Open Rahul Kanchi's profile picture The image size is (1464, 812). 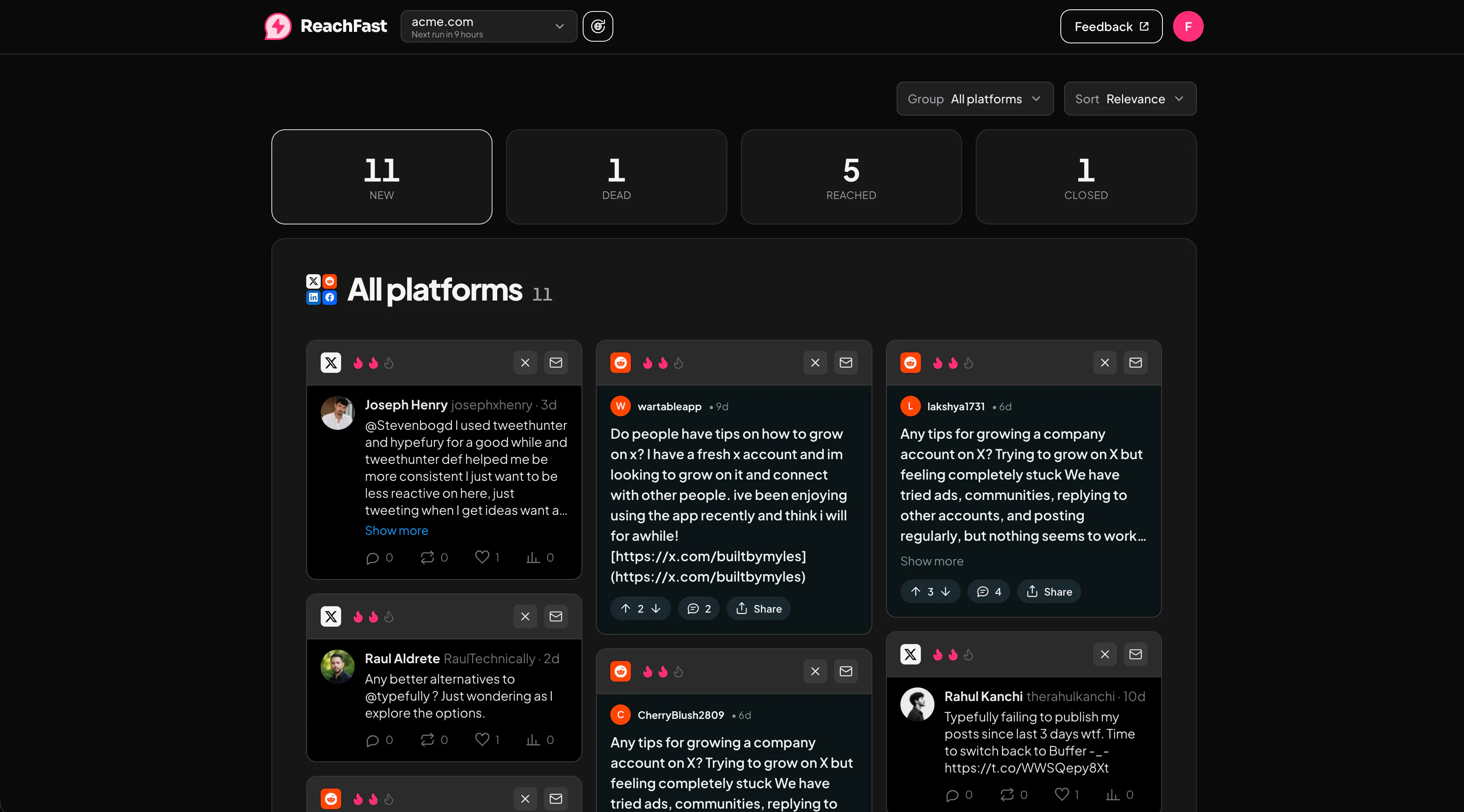[917, 704]
